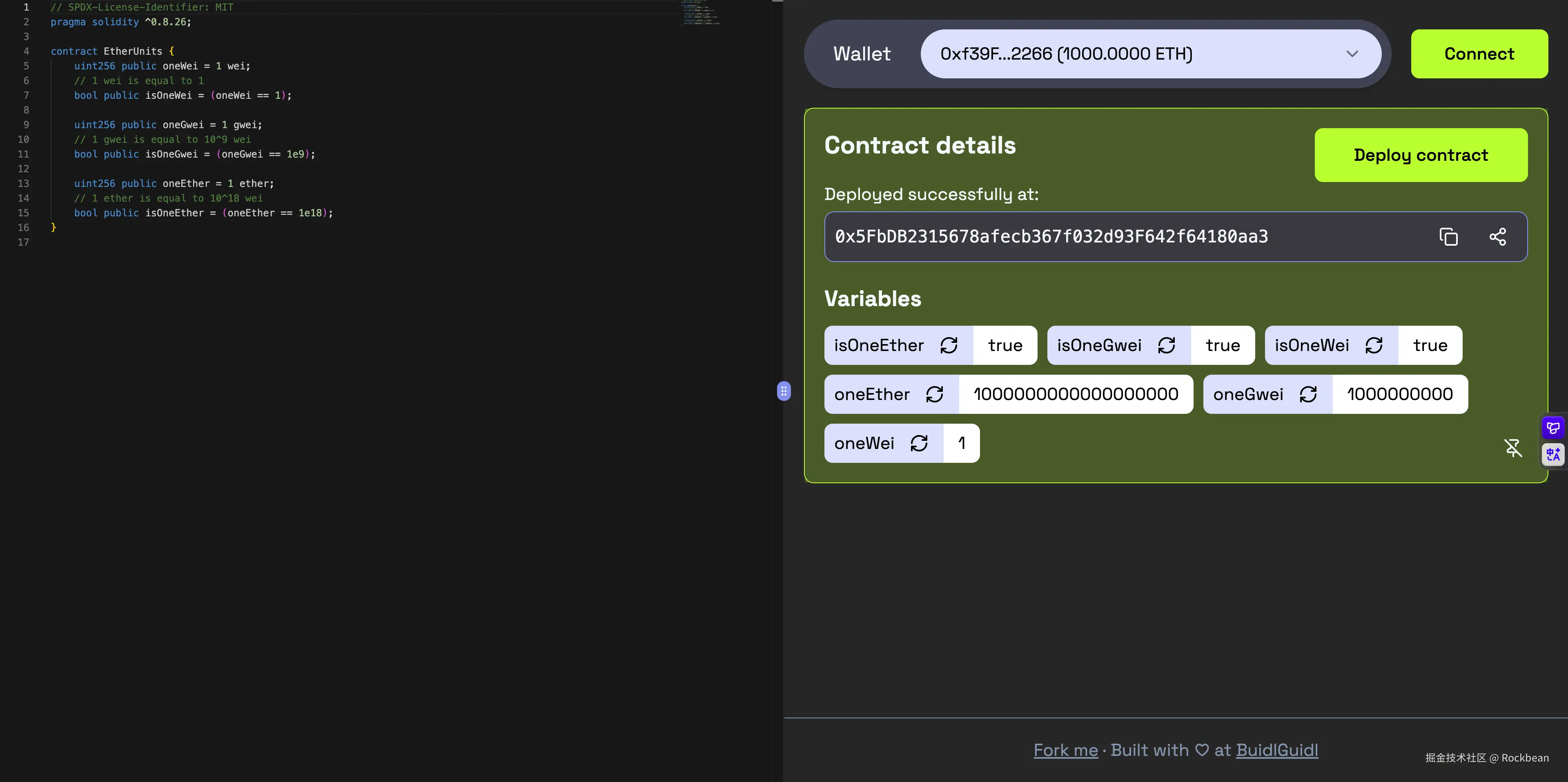Click the Deploy contract button
Image resolution: width=1568 pixels, height=782 pixels.
(x=1420, y=155)
